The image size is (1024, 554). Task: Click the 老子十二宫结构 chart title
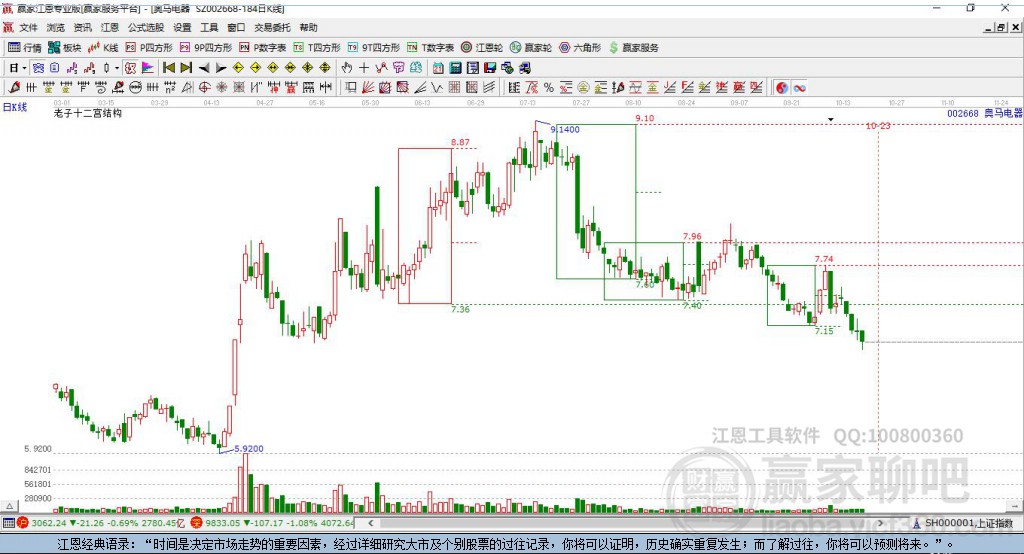[x=88, y=113]
